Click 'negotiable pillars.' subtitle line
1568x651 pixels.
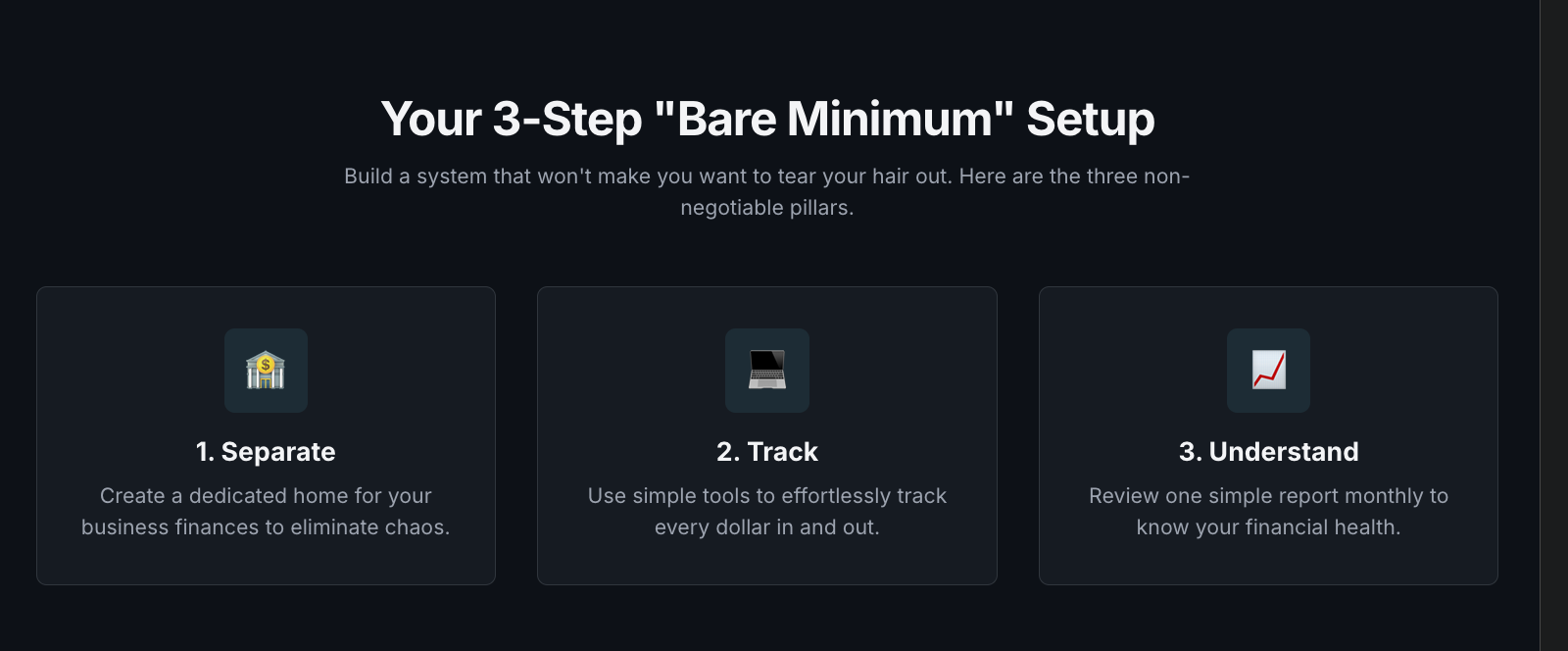click(x=767, y=208)
